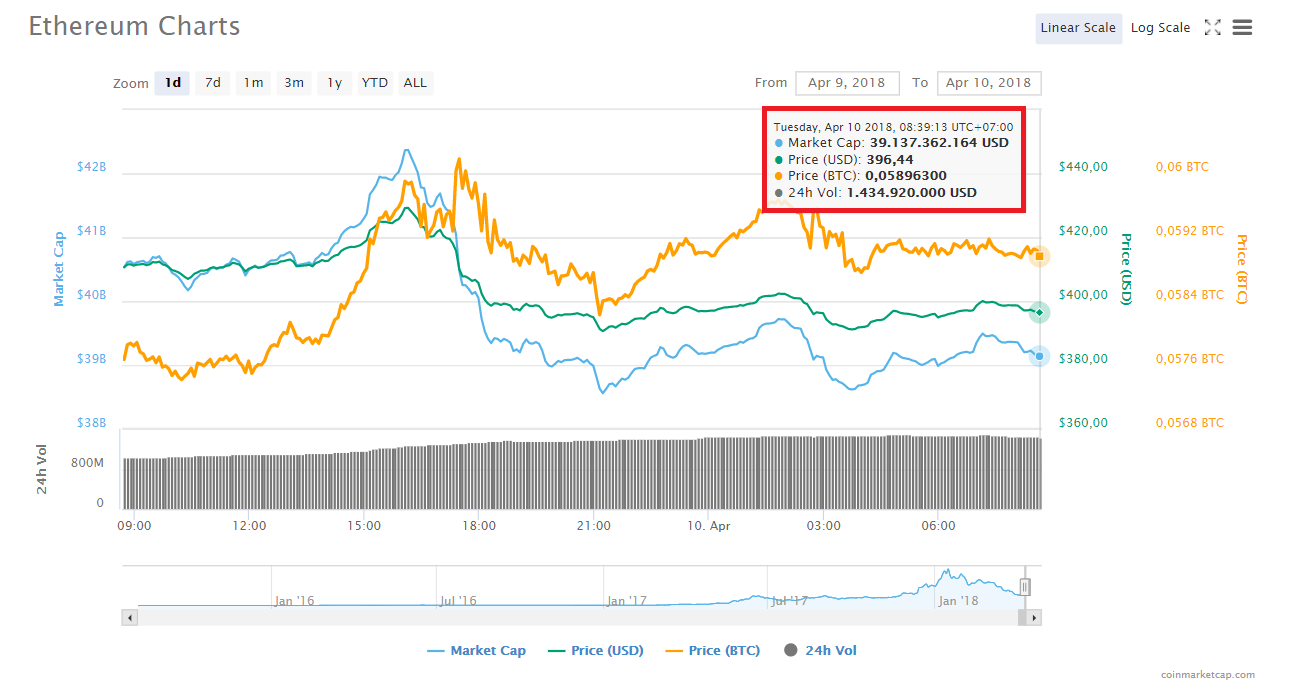Viewport: 1303px width, 692px height.
Task: Select the 1m zoom range
Action: (253, 83)
